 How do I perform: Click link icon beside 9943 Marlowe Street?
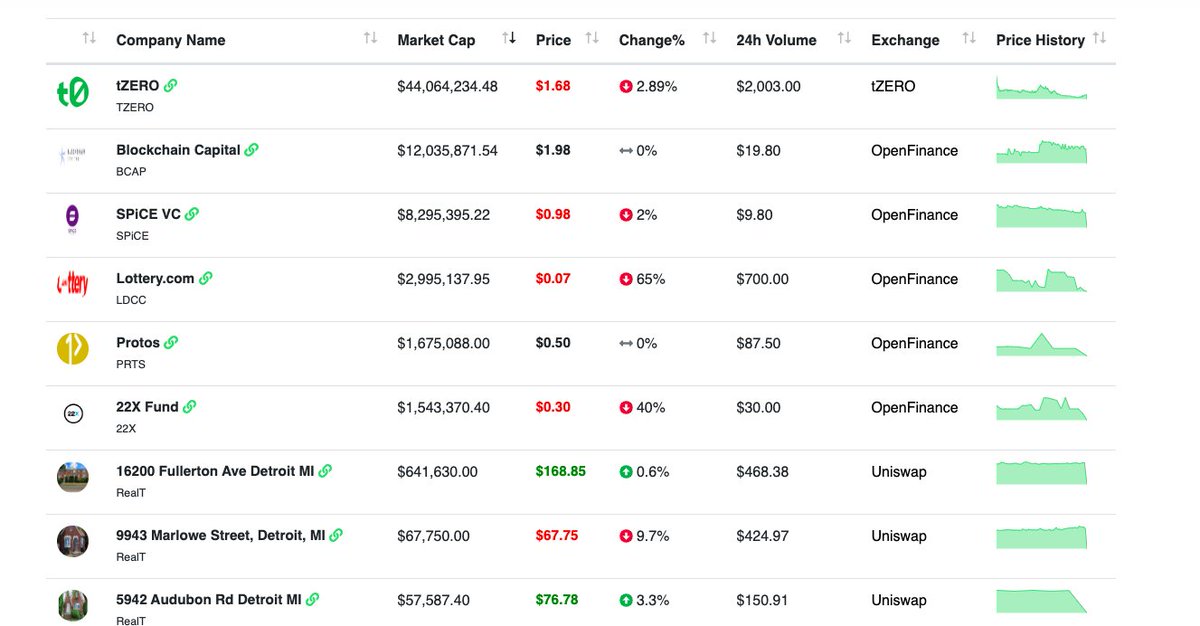click(336, 535)
